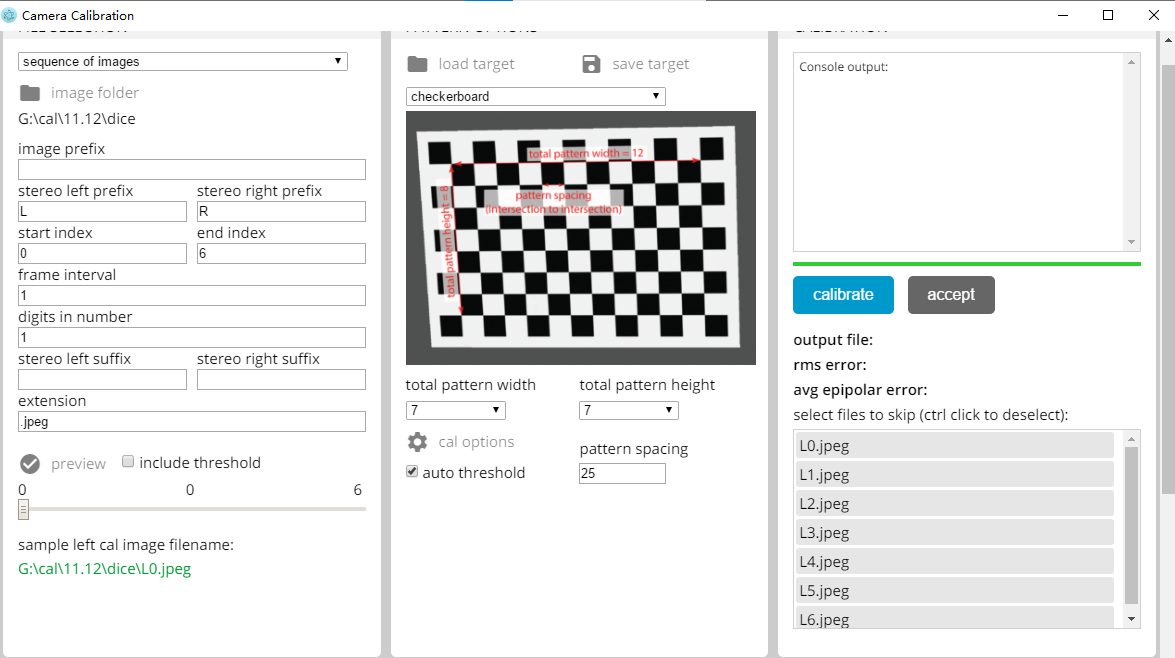Viewport: 1175px width, 658px height.
Task: Click the end index input field
Action: coord(281,253)
